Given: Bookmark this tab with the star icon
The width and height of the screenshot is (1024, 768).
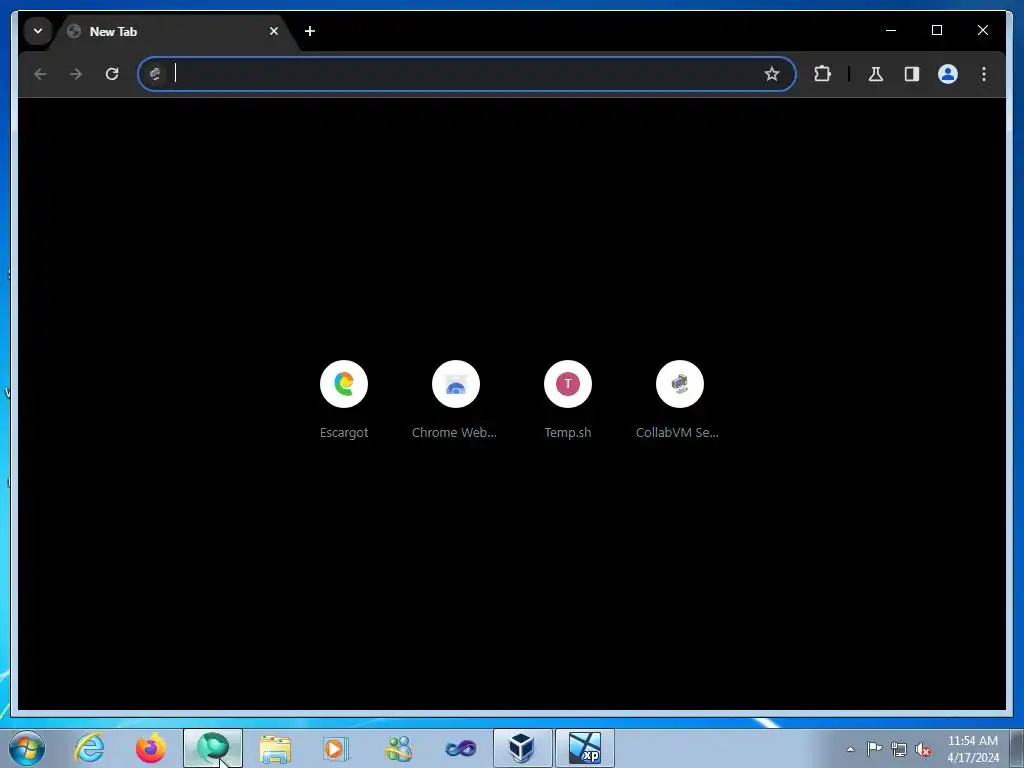Looking at the screenshot, I should point(772,74).
